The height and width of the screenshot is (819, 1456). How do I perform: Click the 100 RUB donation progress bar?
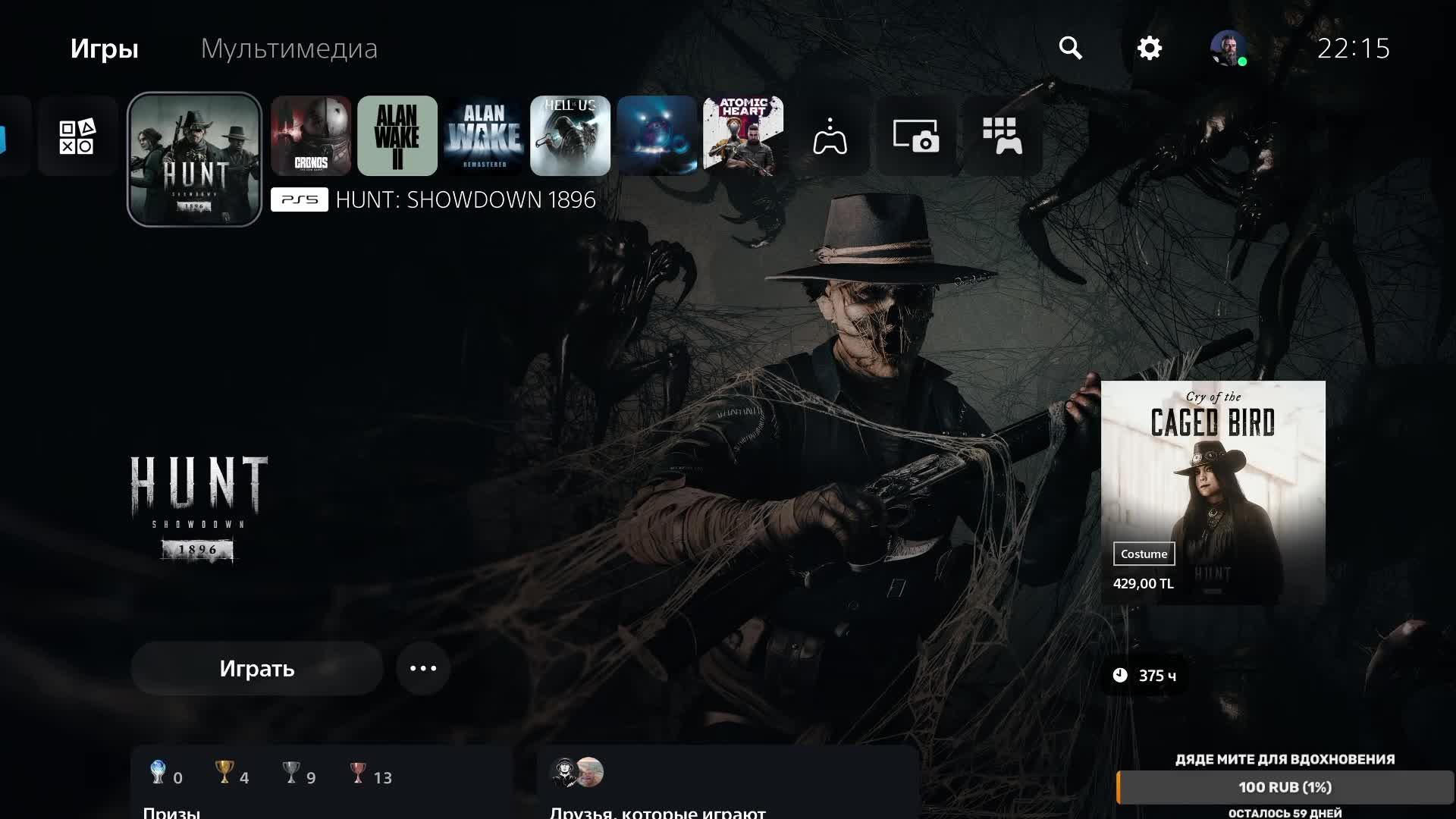[1285, 787]
